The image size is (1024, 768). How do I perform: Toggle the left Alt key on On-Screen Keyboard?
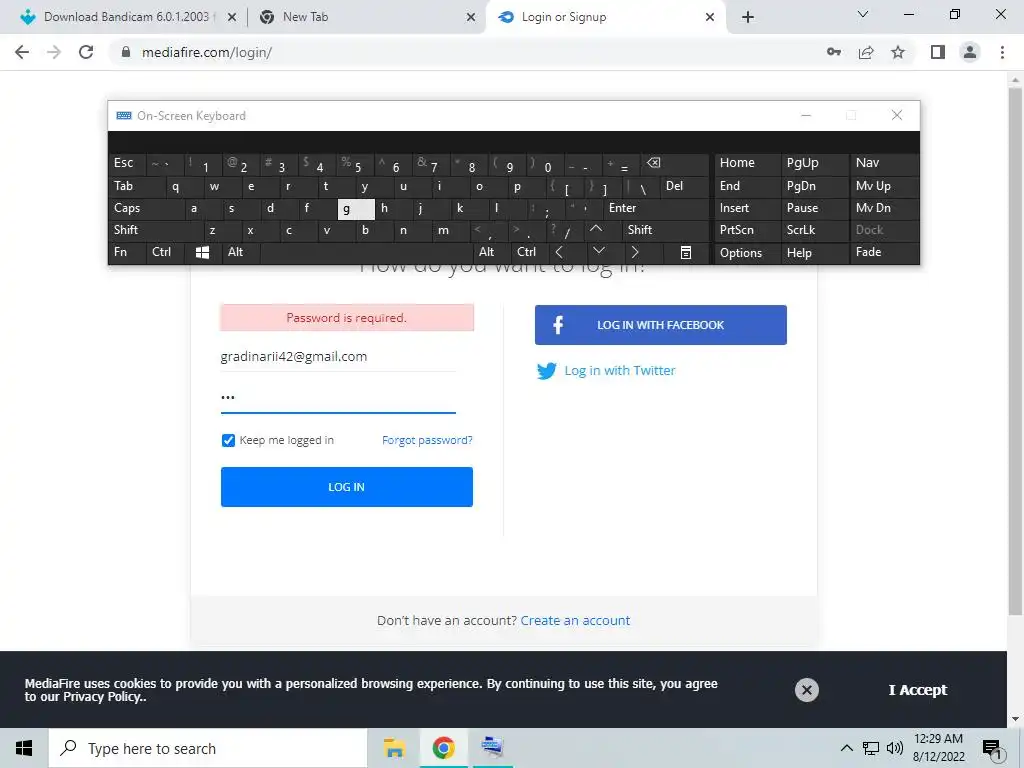241,252
